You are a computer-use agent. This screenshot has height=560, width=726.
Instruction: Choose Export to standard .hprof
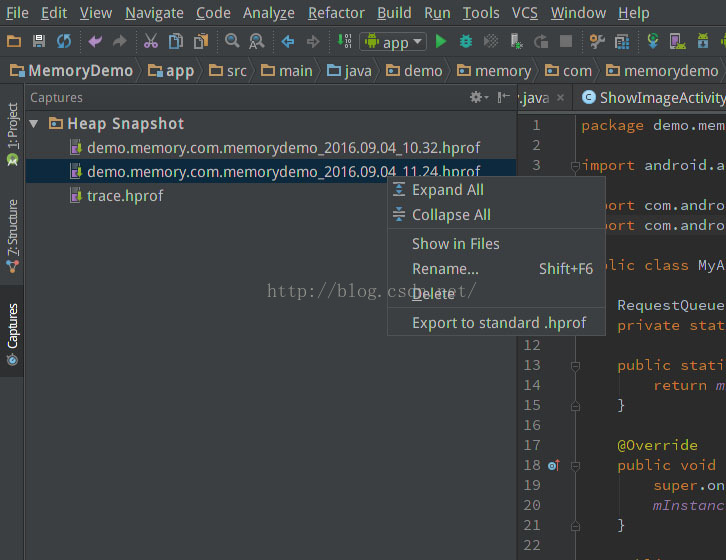(x=498, y=323)
